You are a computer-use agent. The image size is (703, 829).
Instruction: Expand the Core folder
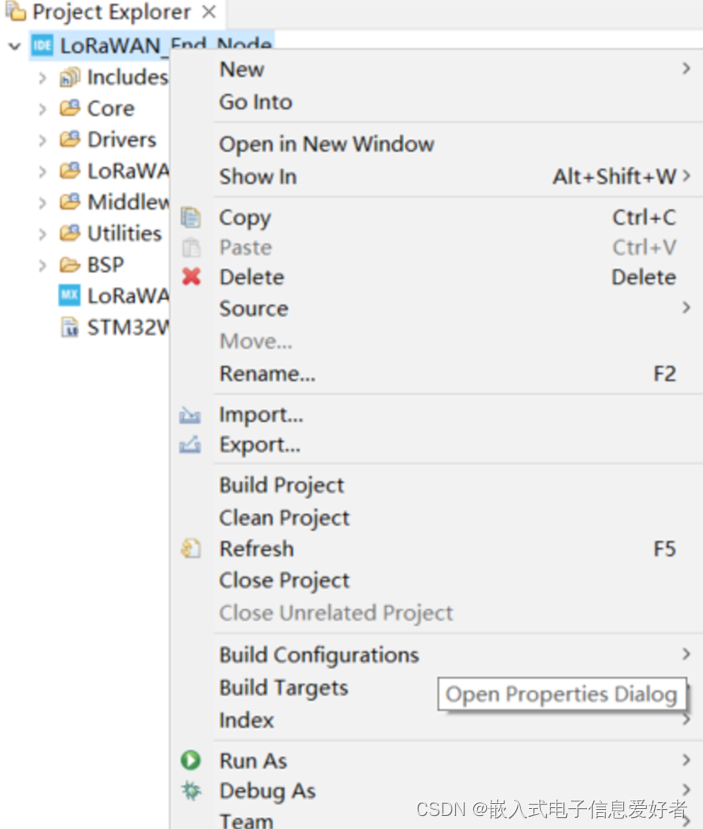(x=42, y=109)
